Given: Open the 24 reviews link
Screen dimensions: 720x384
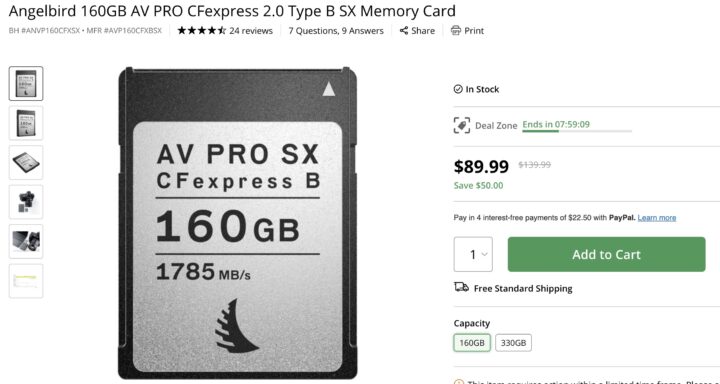Looking at the screenshot, I should click(x=251, y=31).
